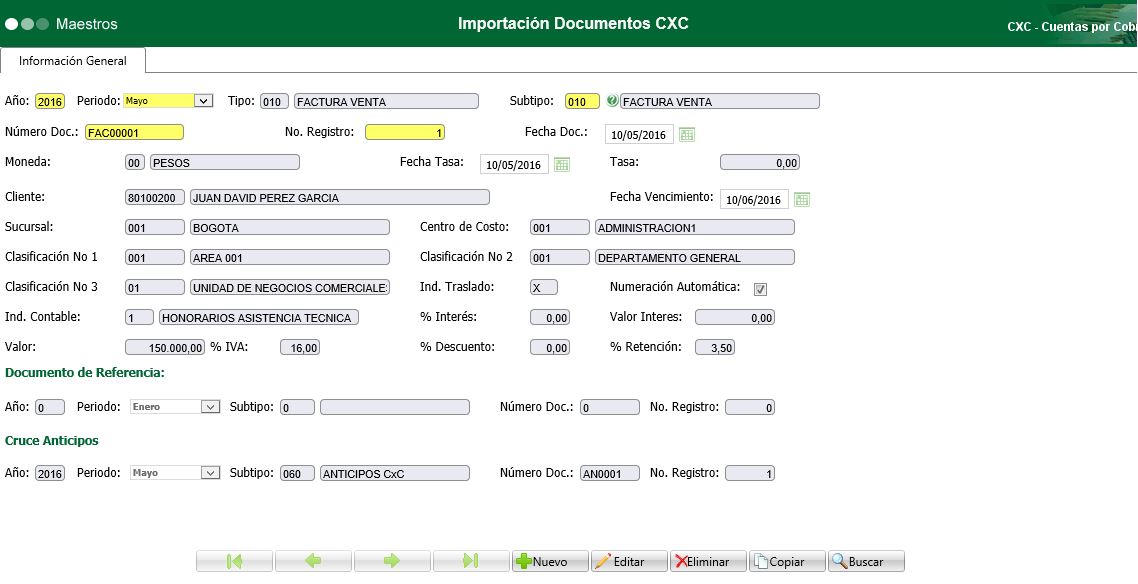Click the Centro de Costo ADMINISTRACION1 field

coord(695,228)
